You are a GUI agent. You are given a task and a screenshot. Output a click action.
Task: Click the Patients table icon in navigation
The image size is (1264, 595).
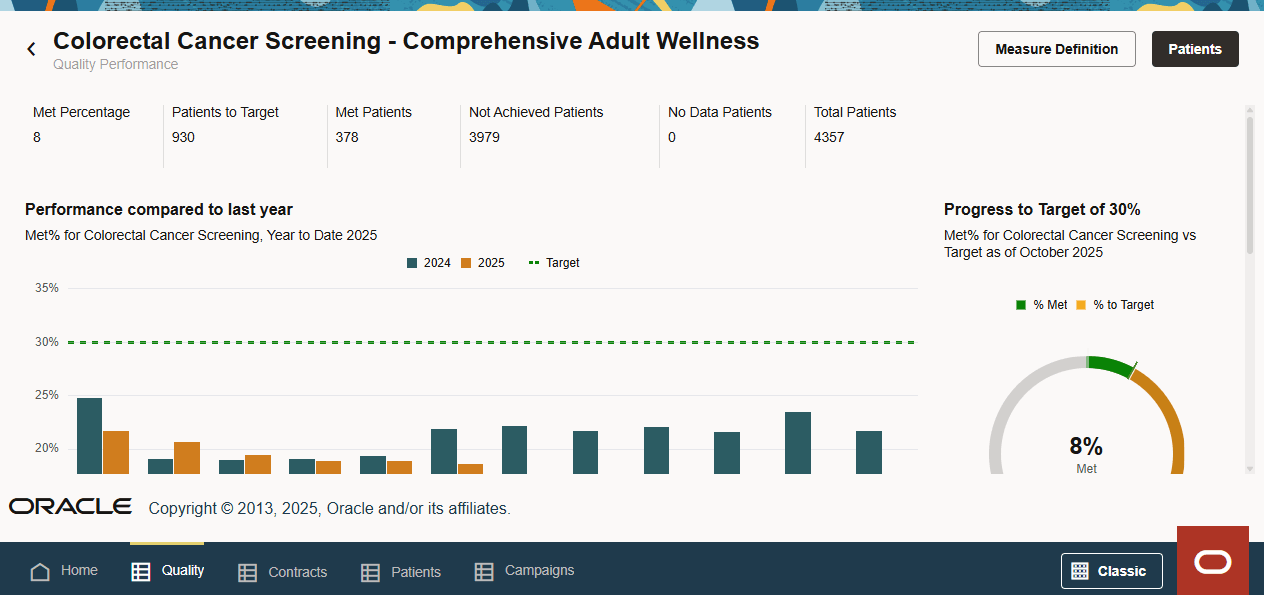point(370,573)
